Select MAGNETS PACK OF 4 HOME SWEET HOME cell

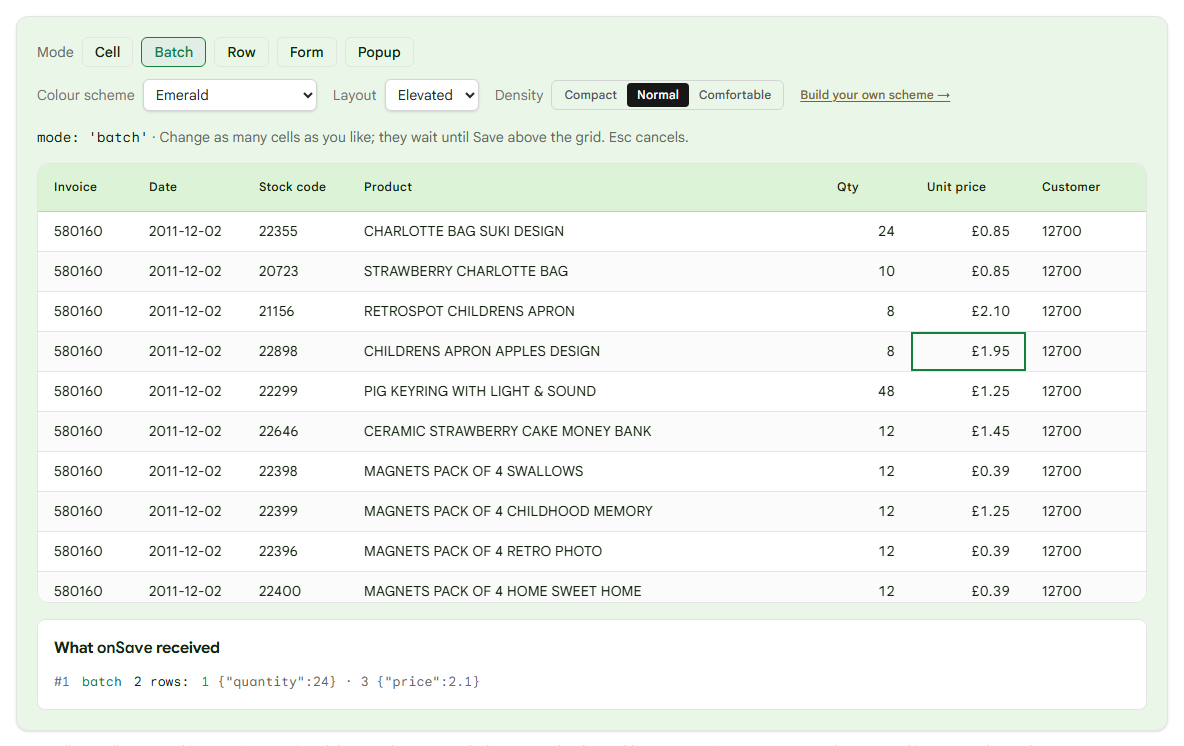pos(585,587)
